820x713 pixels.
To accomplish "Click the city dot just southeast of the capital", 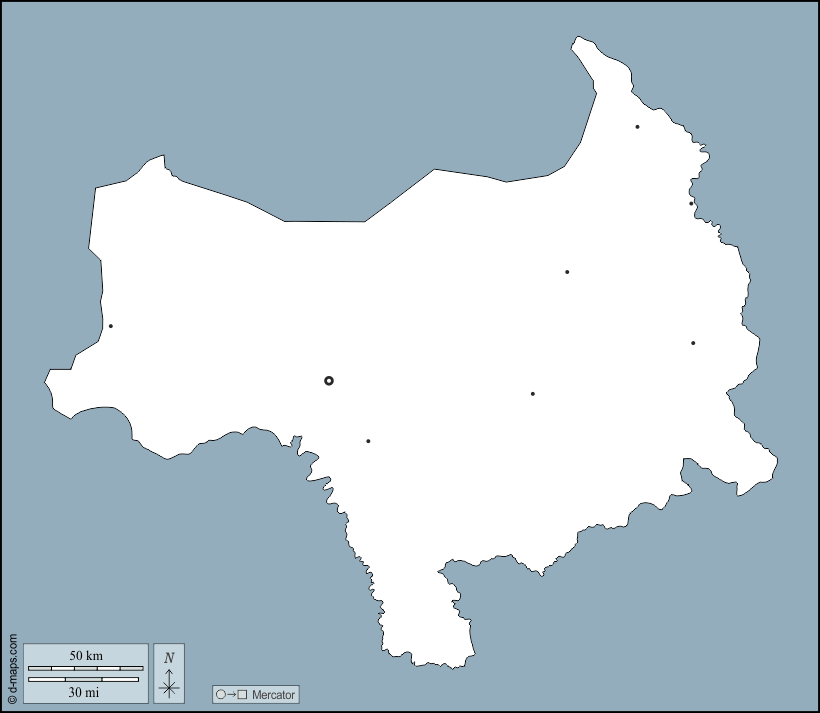I will pyautogui.click(x=368, y=441).
